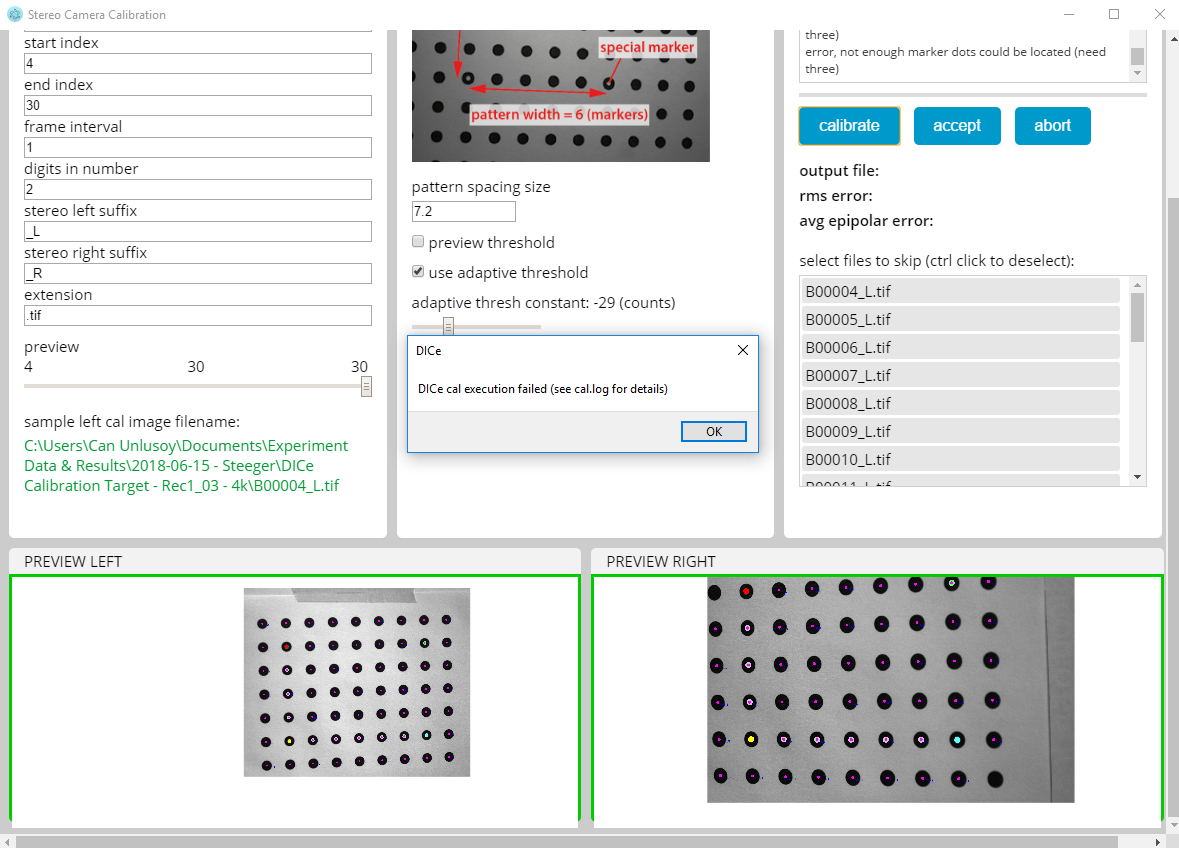Select B00008_L.tif as file to skip
The image size is (1179, 848).
pos(900,403)
